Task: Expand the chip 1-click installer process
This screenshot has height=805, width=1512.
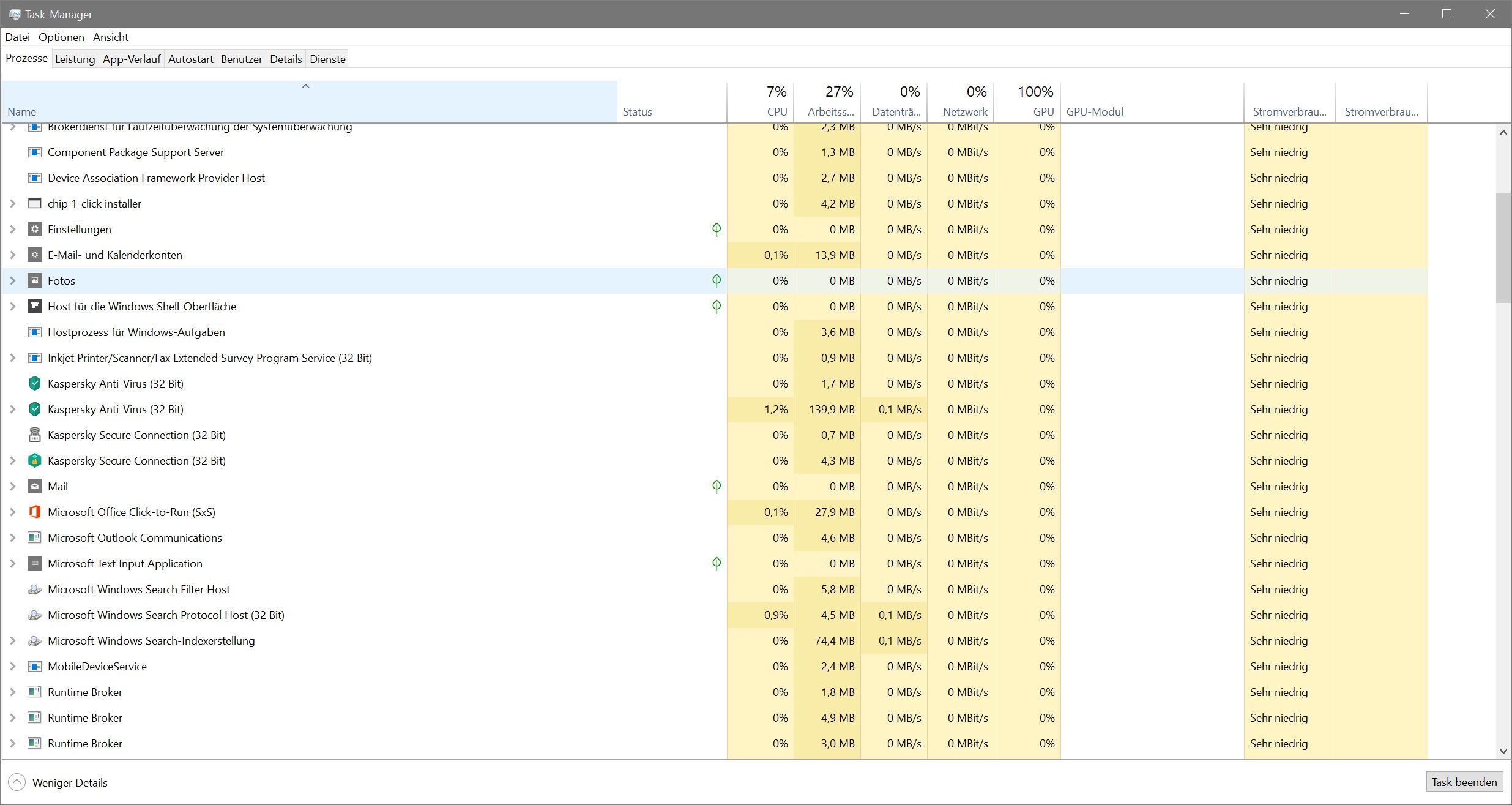Action: [x=13, y=203]
